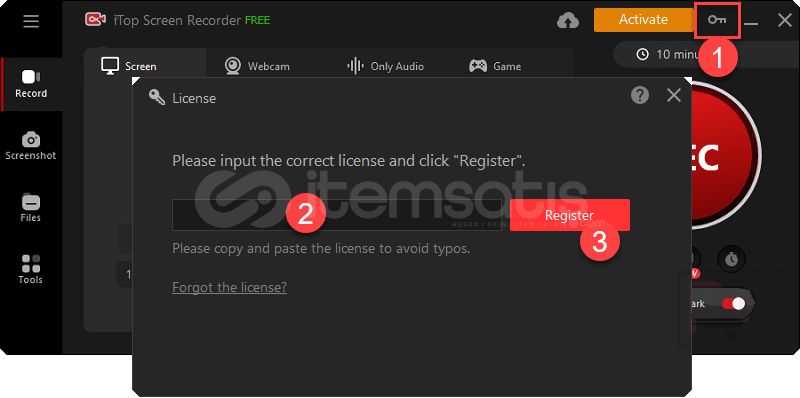Click the cloud upload icon

[x=568, y=21]
